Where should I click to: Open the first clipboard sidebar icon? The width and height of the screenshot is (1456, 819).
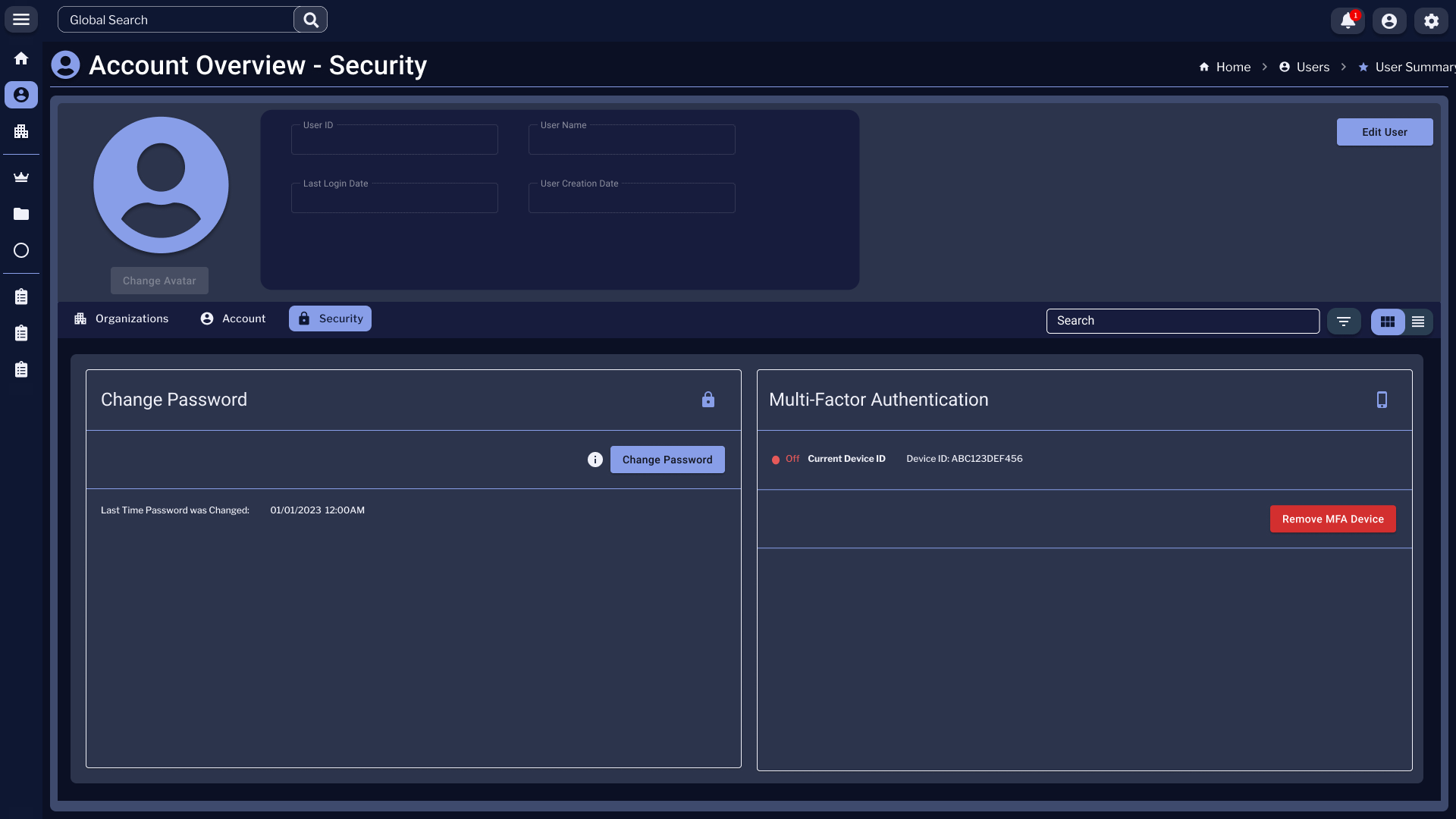[21, 297]
